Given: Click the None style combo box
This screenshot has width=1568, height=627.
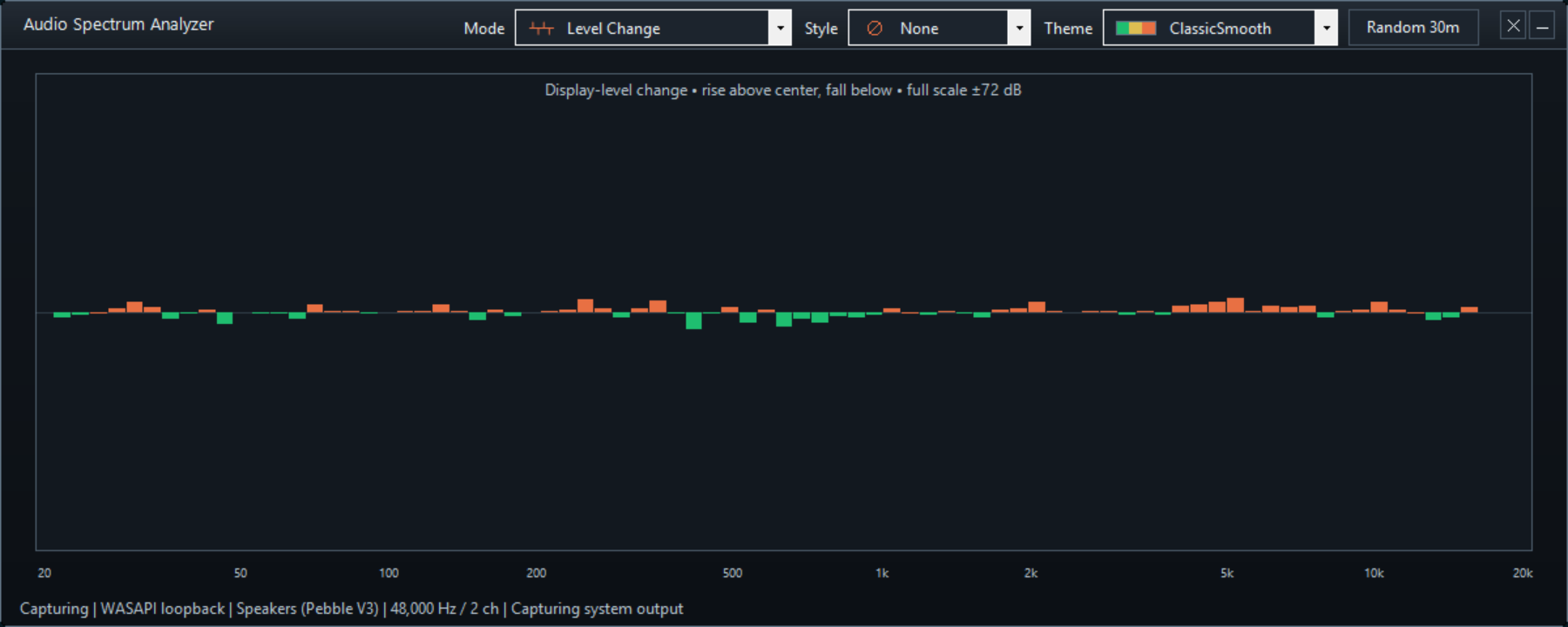Looking at the screenshot, I should click(939, 28).
